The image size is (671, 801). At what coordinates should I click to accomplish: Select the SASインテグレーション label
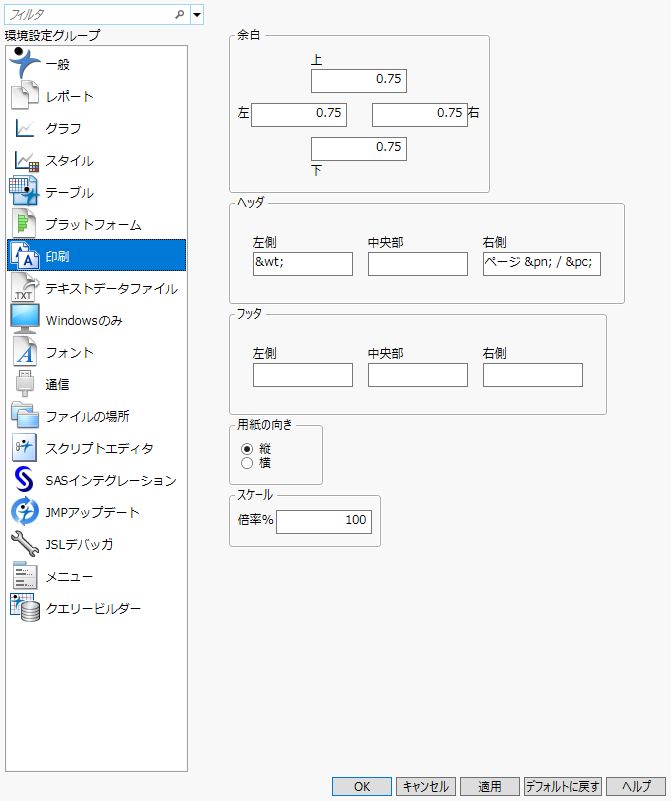click(111, 480)
